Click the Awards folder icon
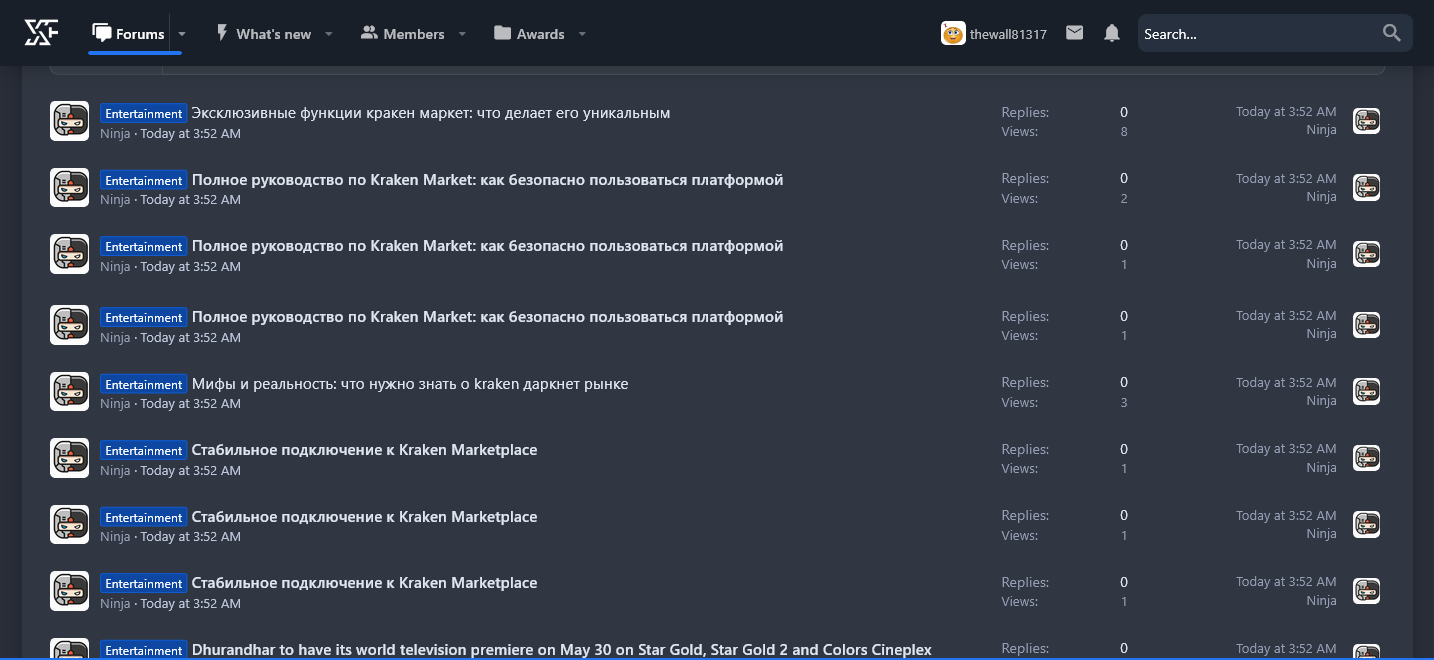Image resolution: width=1434 pixels, height=660 pixels. click(502, 33)
